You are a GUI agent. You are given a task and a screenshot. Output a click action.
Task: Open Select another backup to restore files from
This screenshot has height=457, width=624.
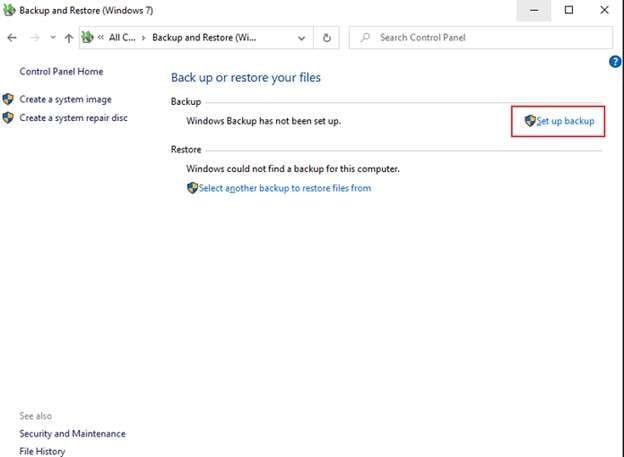point(285,188)
